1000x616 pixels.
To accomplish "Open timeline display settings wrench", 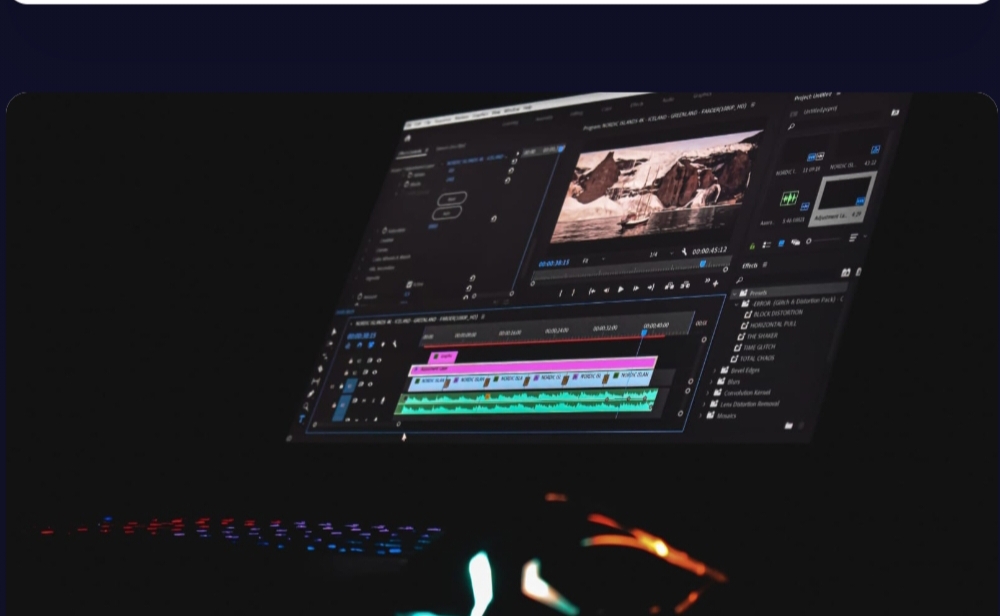I will pyautogui.click(x=394, y=344).
